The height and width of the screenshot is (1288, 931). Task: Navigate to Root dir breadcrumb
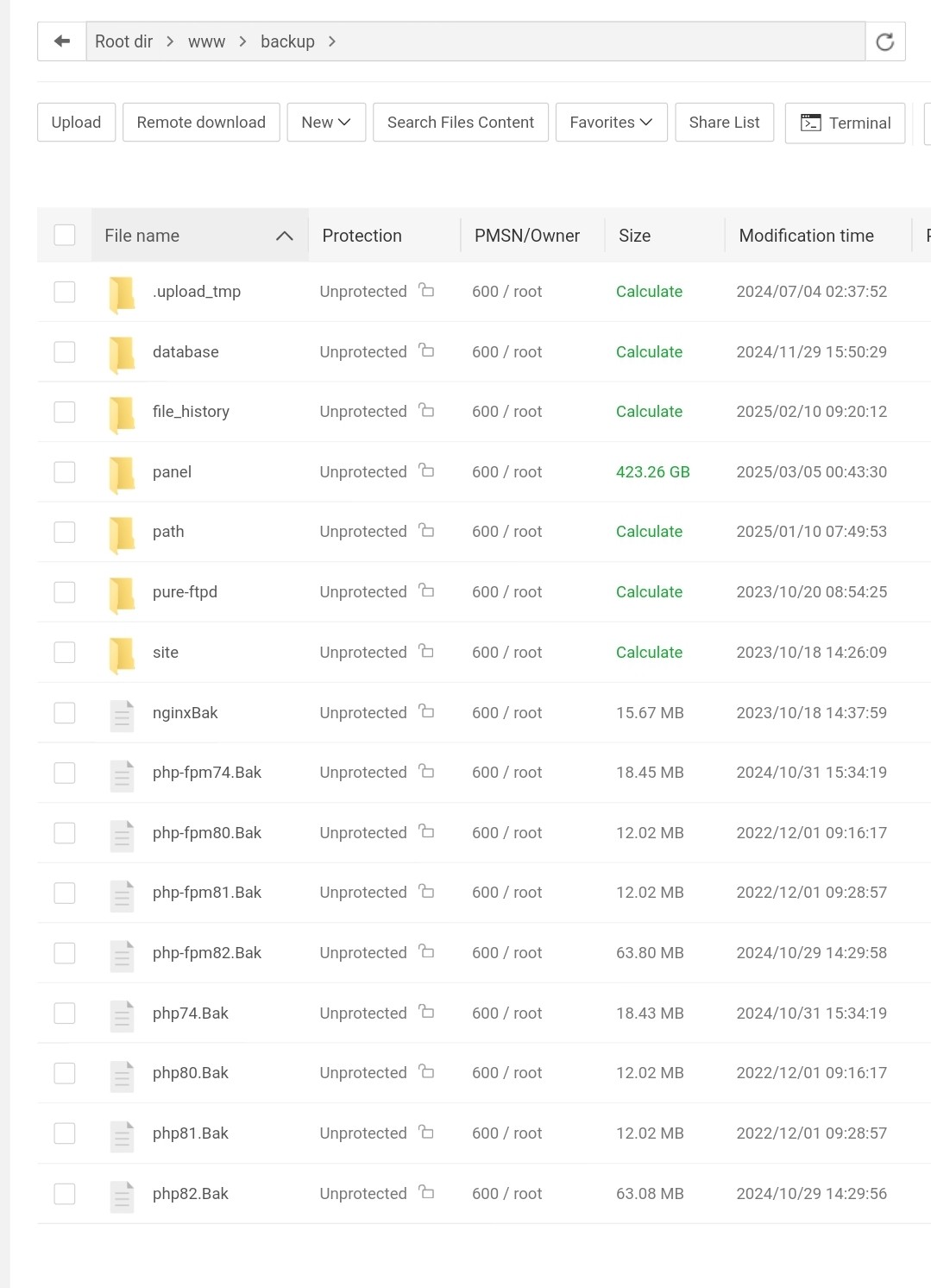[x=123, y=41]
